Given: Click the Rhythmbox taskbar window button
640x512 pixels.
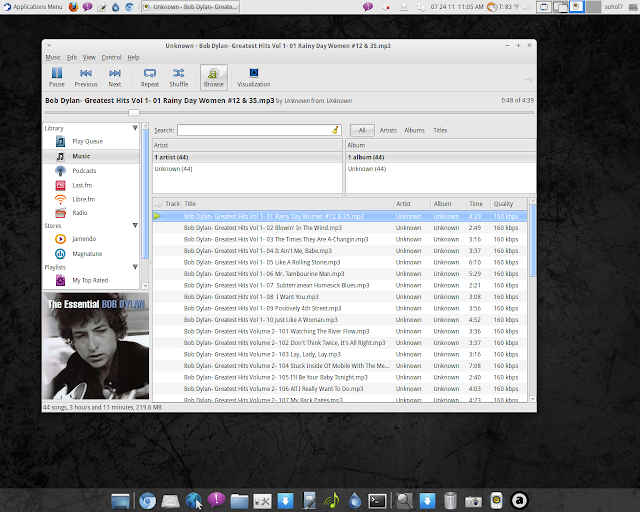Looking at the screenshot, I should point(190,7).
